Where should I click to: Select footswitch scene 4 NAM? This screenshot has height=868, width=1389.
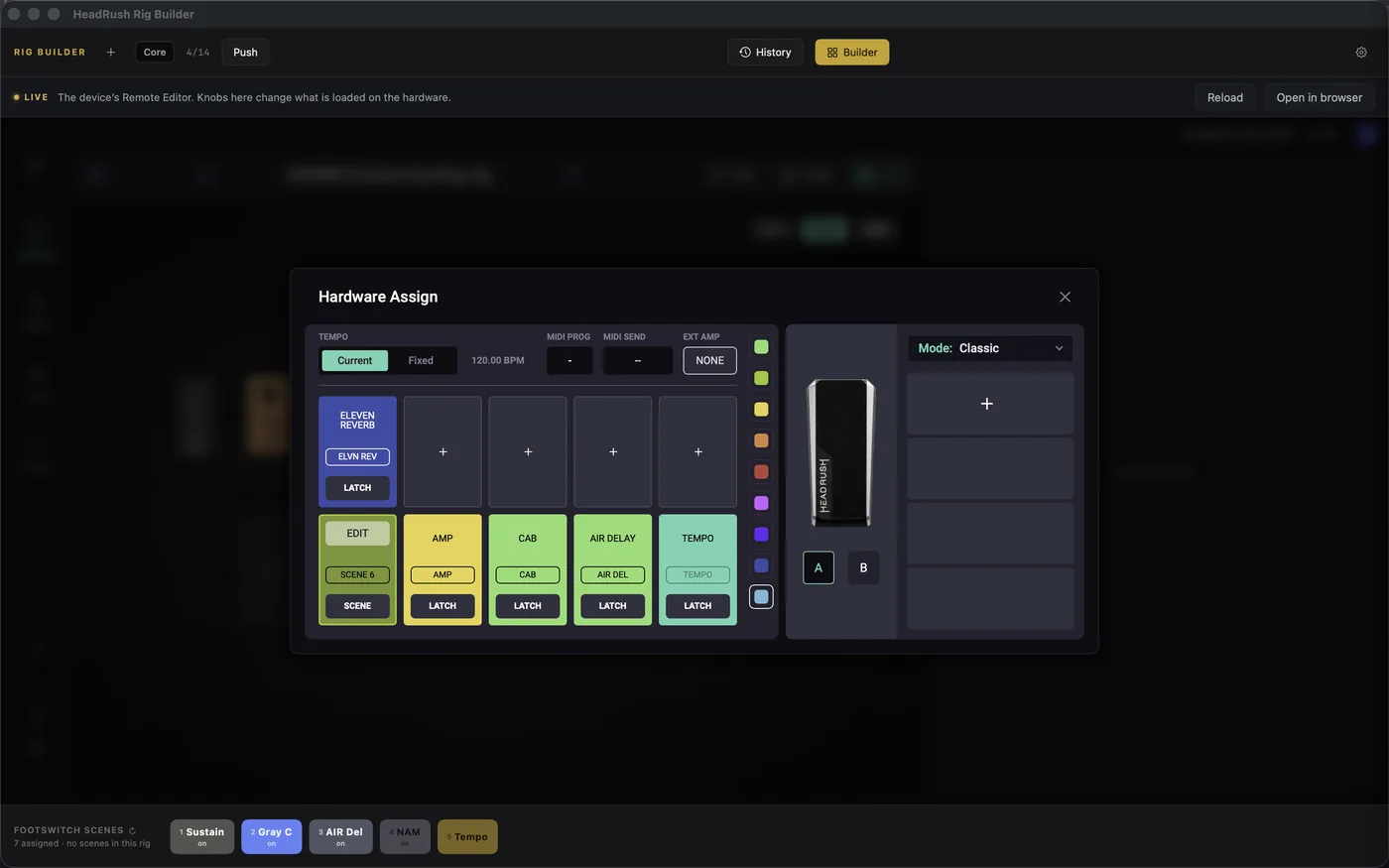click(x=405, y=836)
